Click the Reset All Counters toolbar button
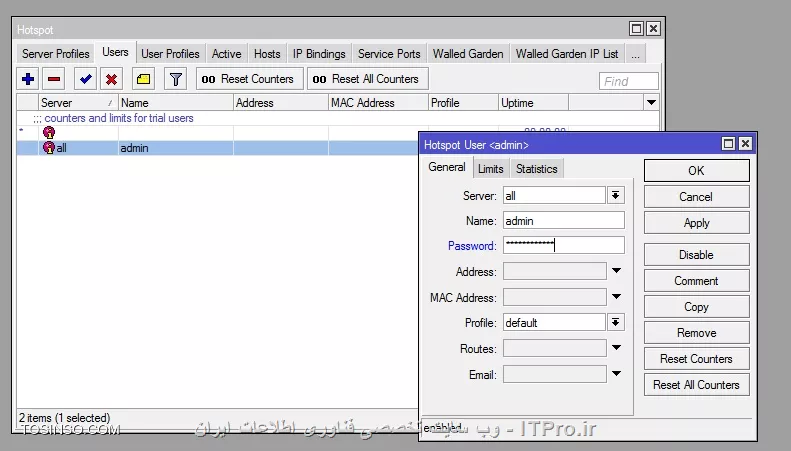The width and height of the screenshot is (791, 451). coord(367,79)
